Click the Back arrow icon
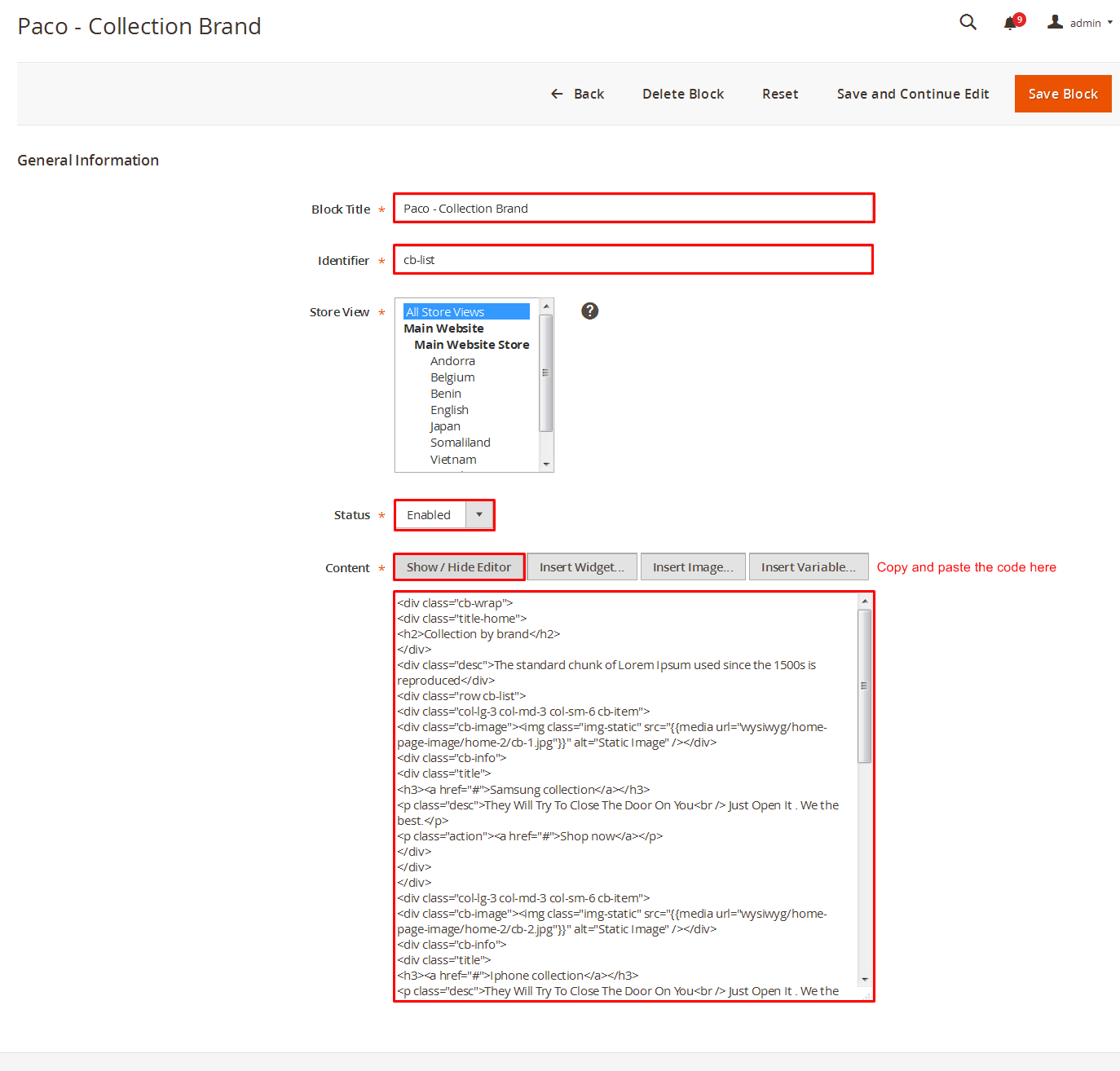1120x1071 pixels. click(557, 94)
